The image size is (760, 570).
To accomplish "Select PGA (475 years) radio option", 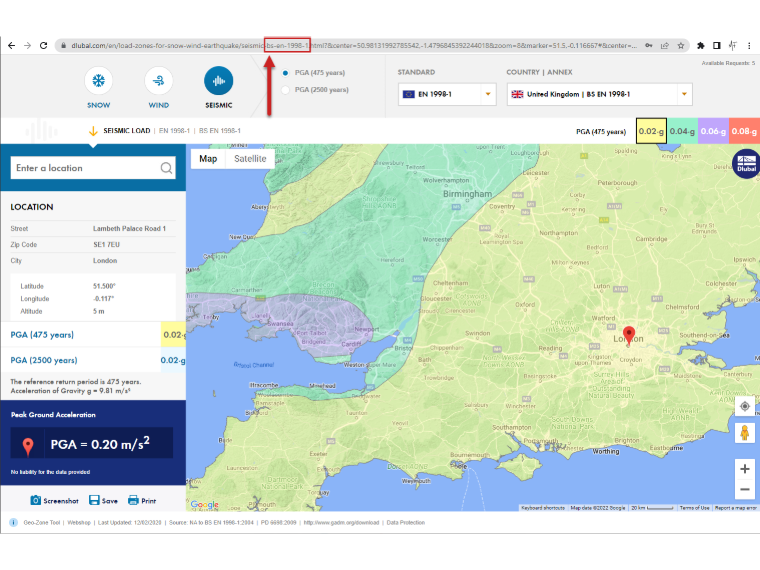I will [285, 73].
